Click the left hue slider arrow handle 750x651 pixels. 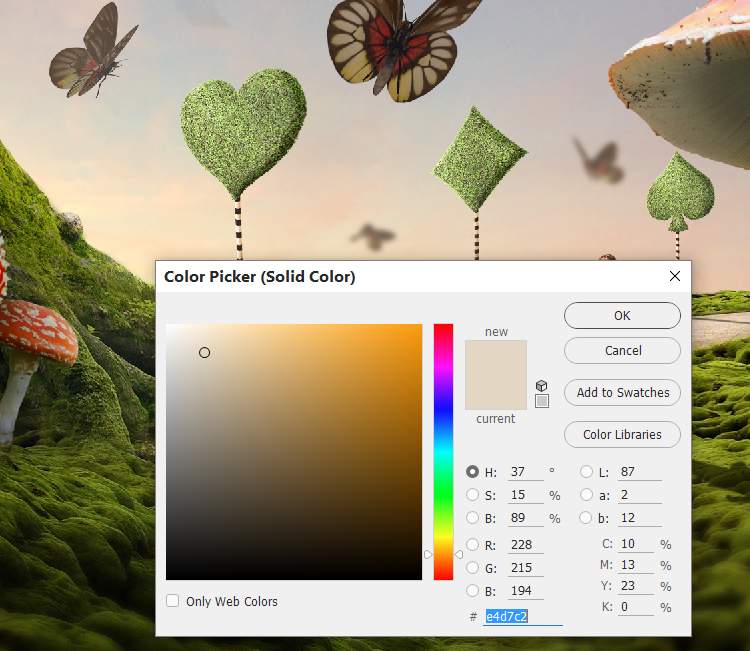(x=428, y=554)
